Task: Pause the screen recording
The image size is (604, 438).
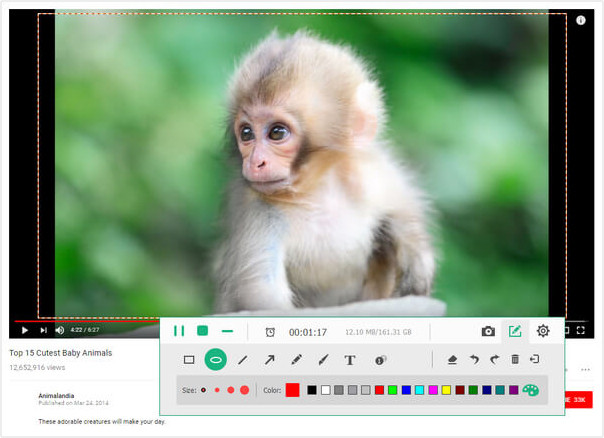Action: coord(179,331)
